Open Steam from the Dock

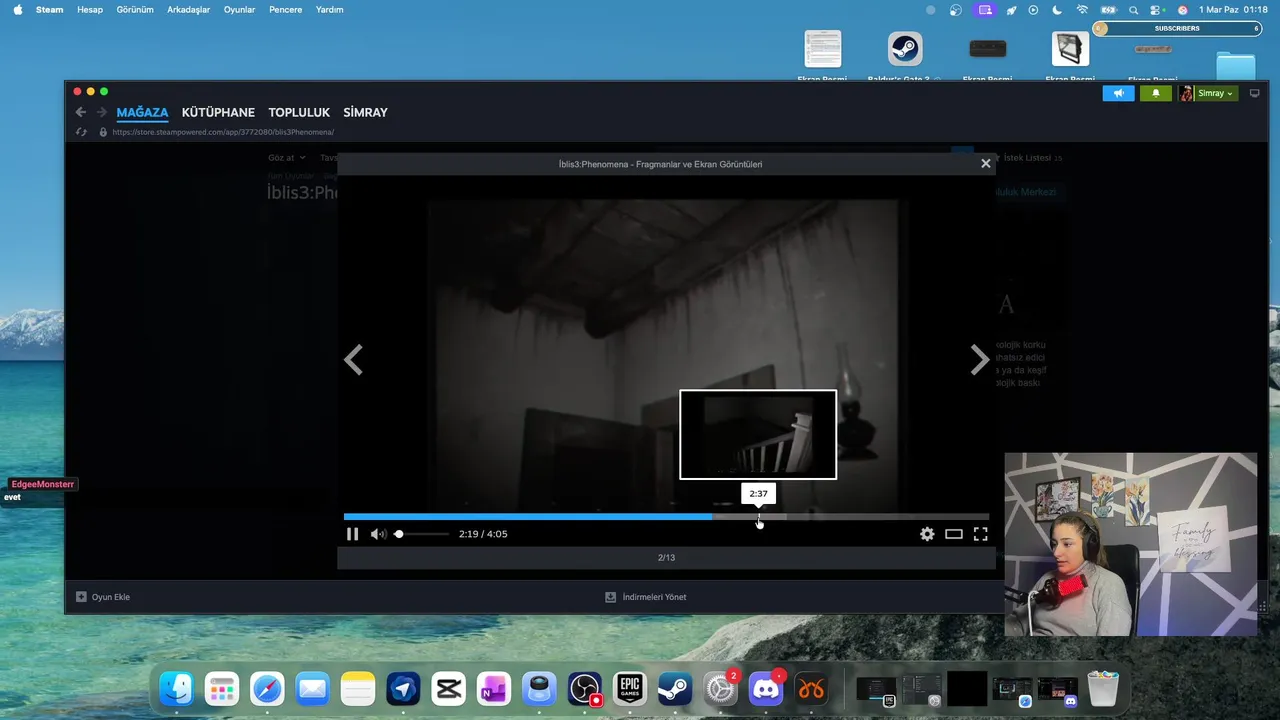point(675,689)
